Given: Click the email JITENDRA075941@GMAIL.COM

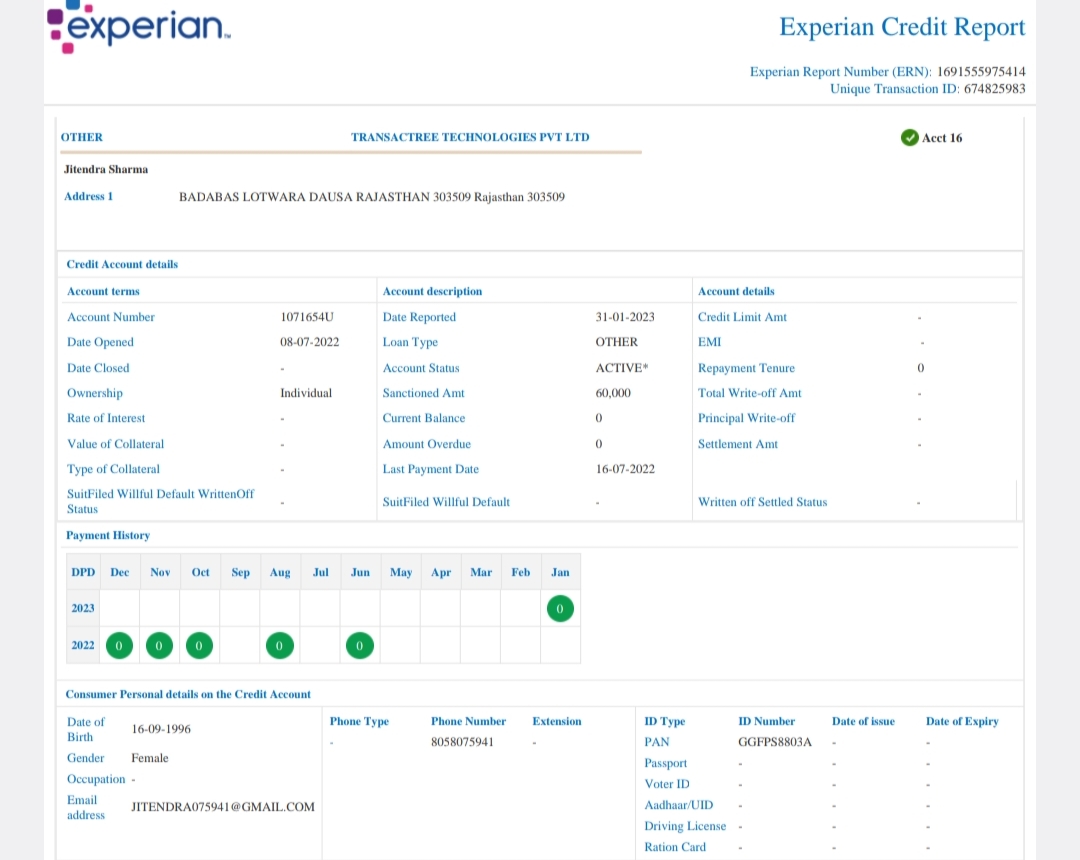Looking at the screenshot, I should coord(223,807).
